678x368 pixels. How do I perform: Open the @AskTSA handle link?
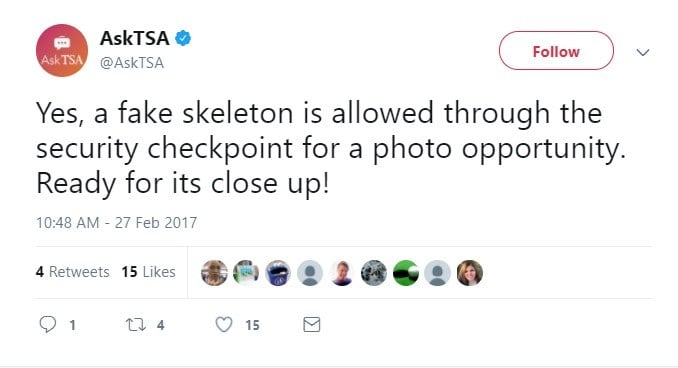132,63
